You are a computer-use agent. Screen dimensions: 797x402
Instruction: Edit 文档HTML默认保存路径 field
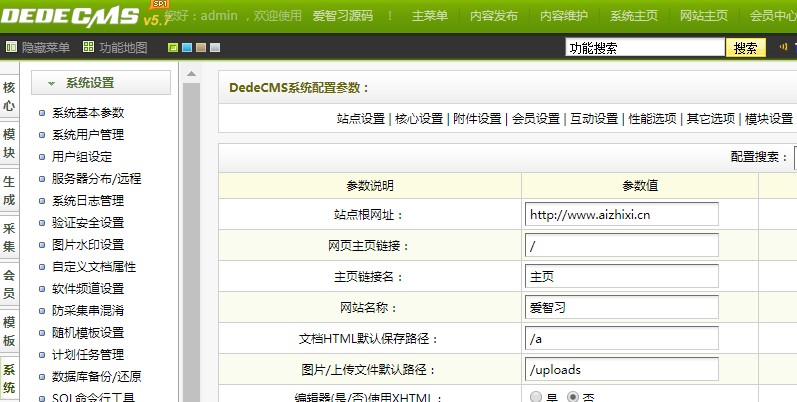coord(622,338)
